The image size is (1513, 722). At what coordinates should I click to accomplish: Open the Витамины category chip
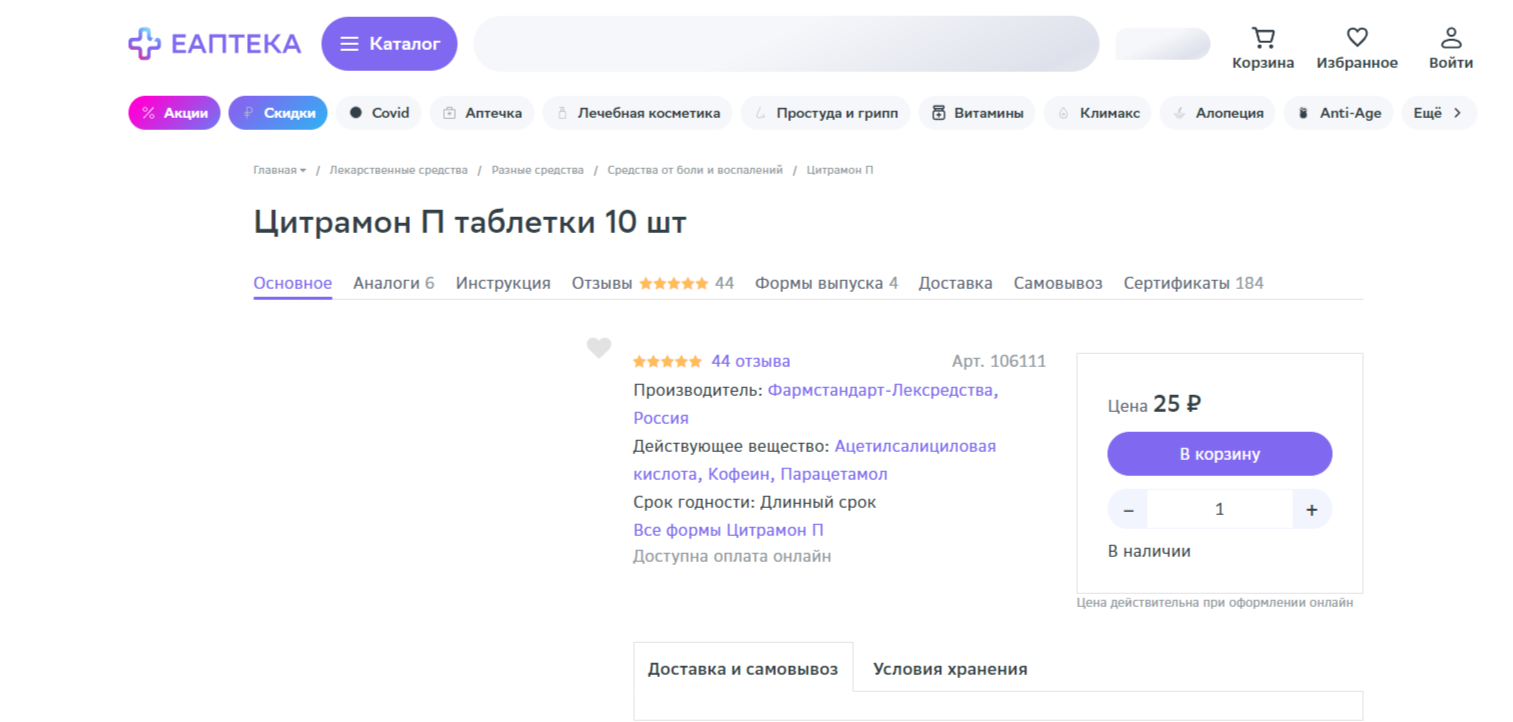[977, 113]
